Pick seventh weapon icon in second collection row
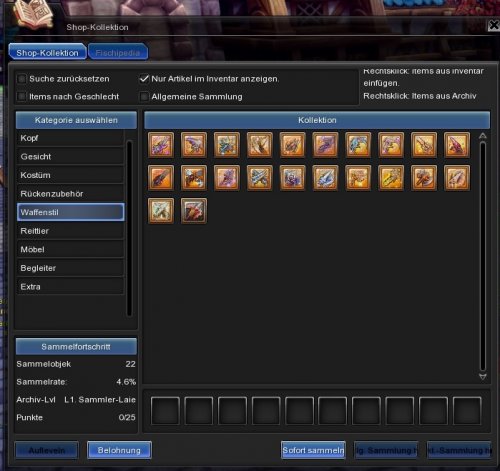Image resolution: width=500 pixels, height=471 pixels. tap(358, 178)
